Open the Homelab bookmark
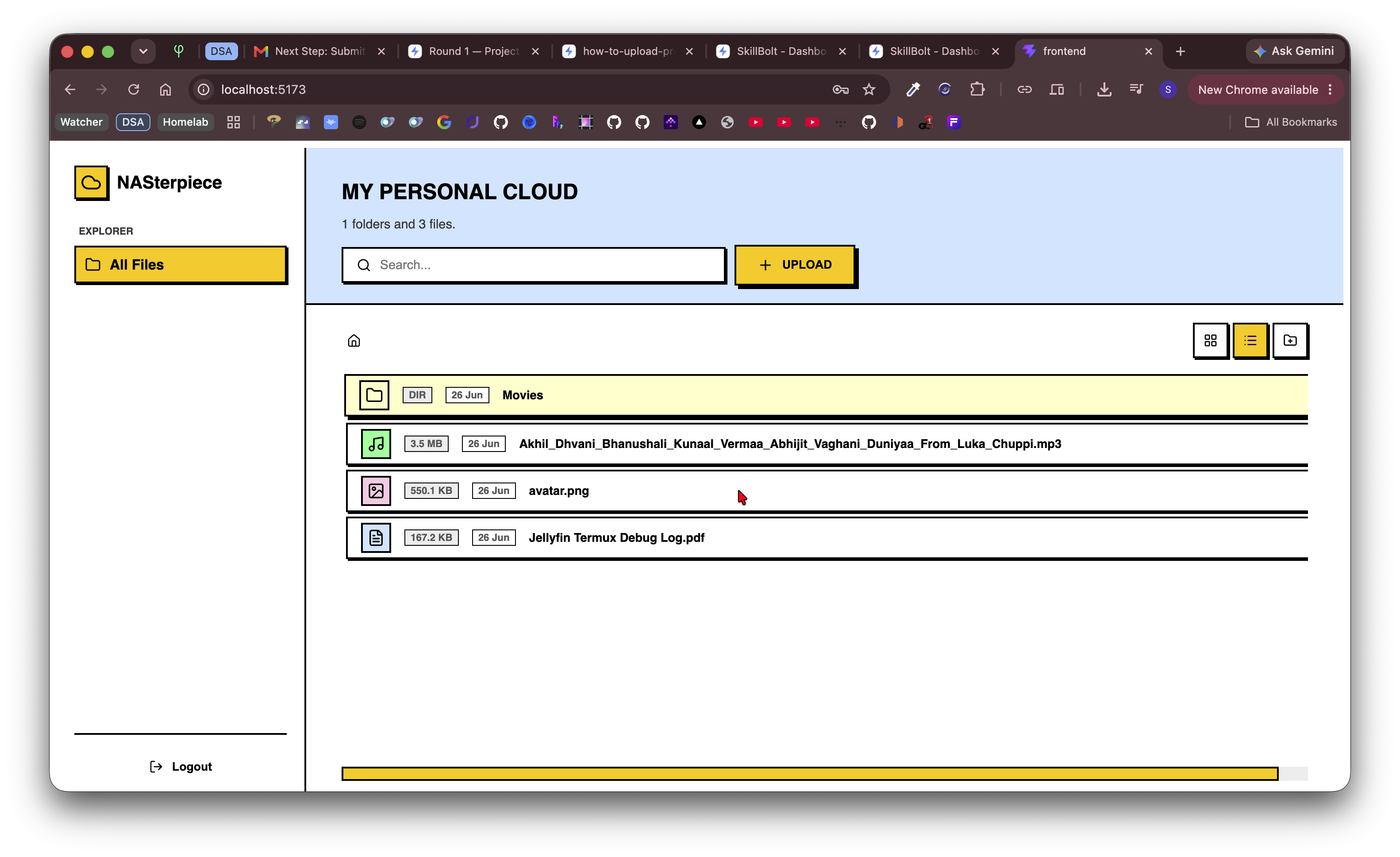 tap(185, 122)
